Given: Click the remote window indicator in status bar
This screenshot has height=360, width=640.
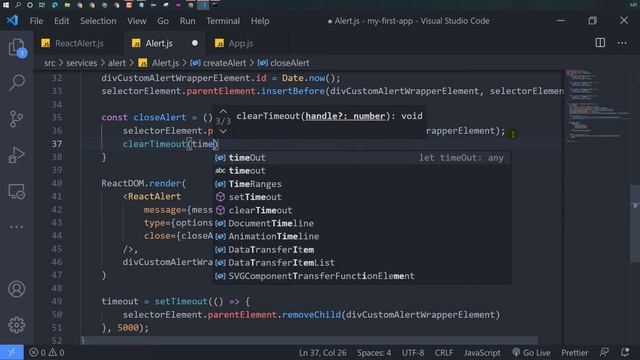Looking at the screenshot, I should [x=11, y=352].
